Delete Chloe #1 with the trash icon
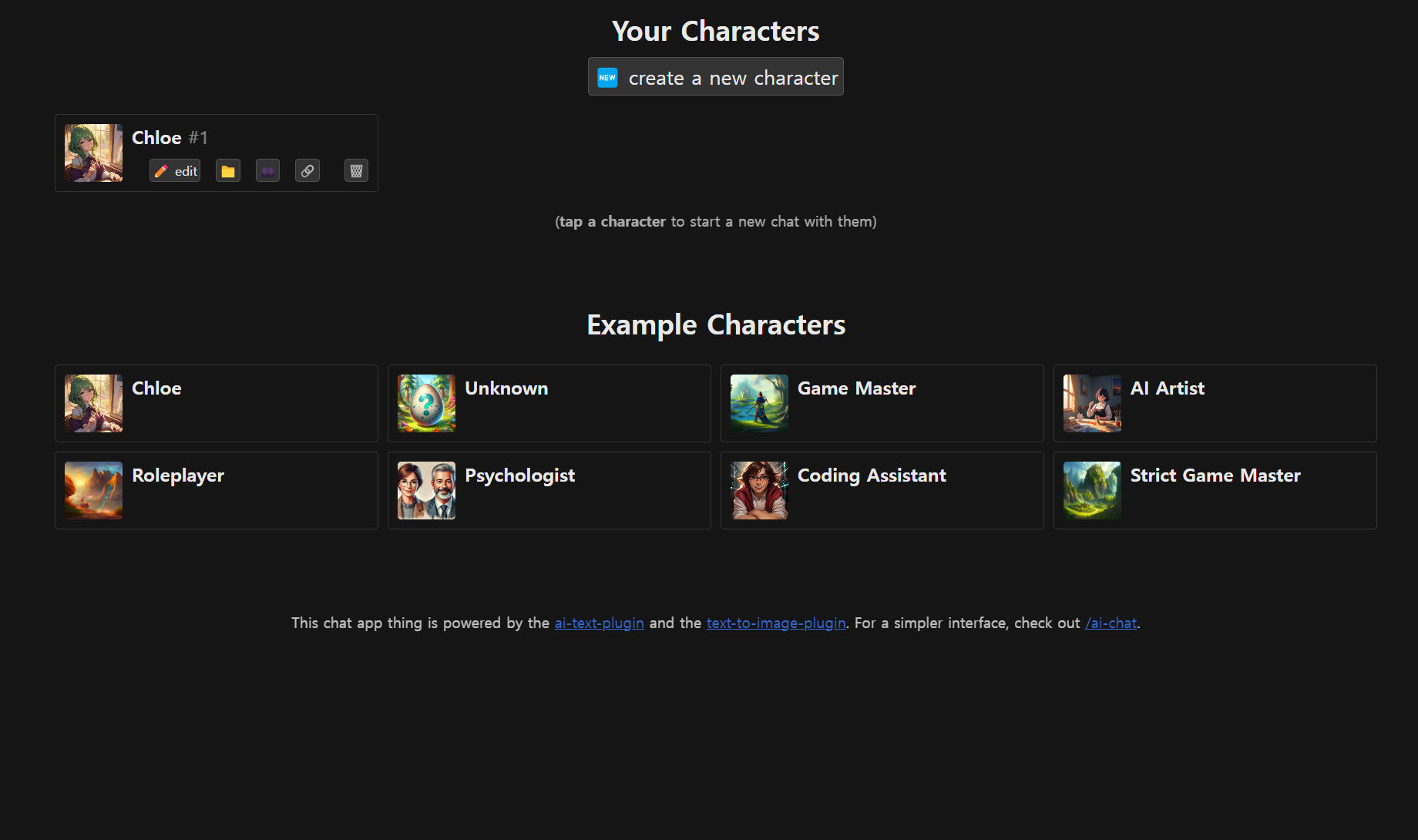 click(356, 171)
